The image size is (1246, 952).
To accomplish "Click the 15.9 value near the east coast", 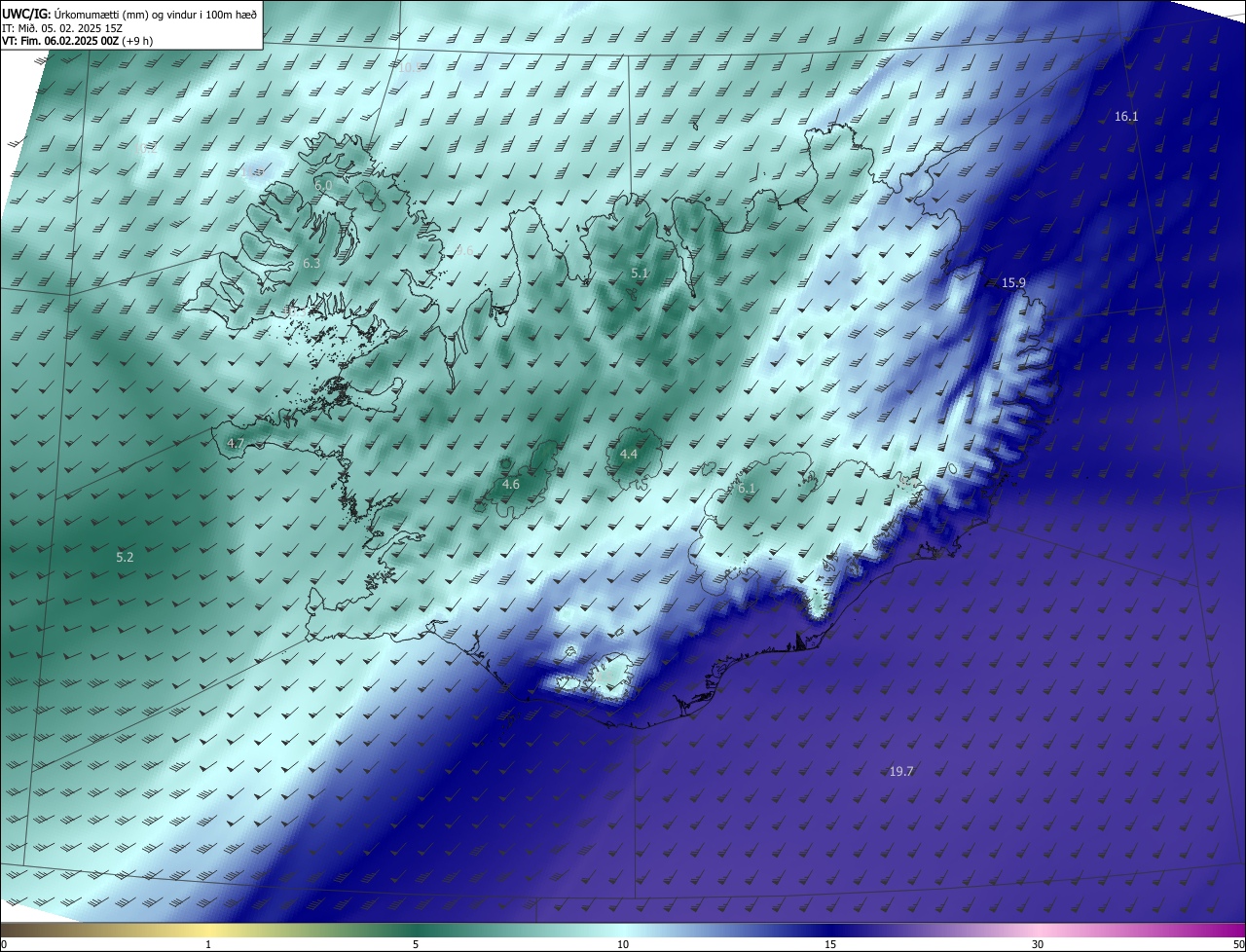I will coord(1013,283).
